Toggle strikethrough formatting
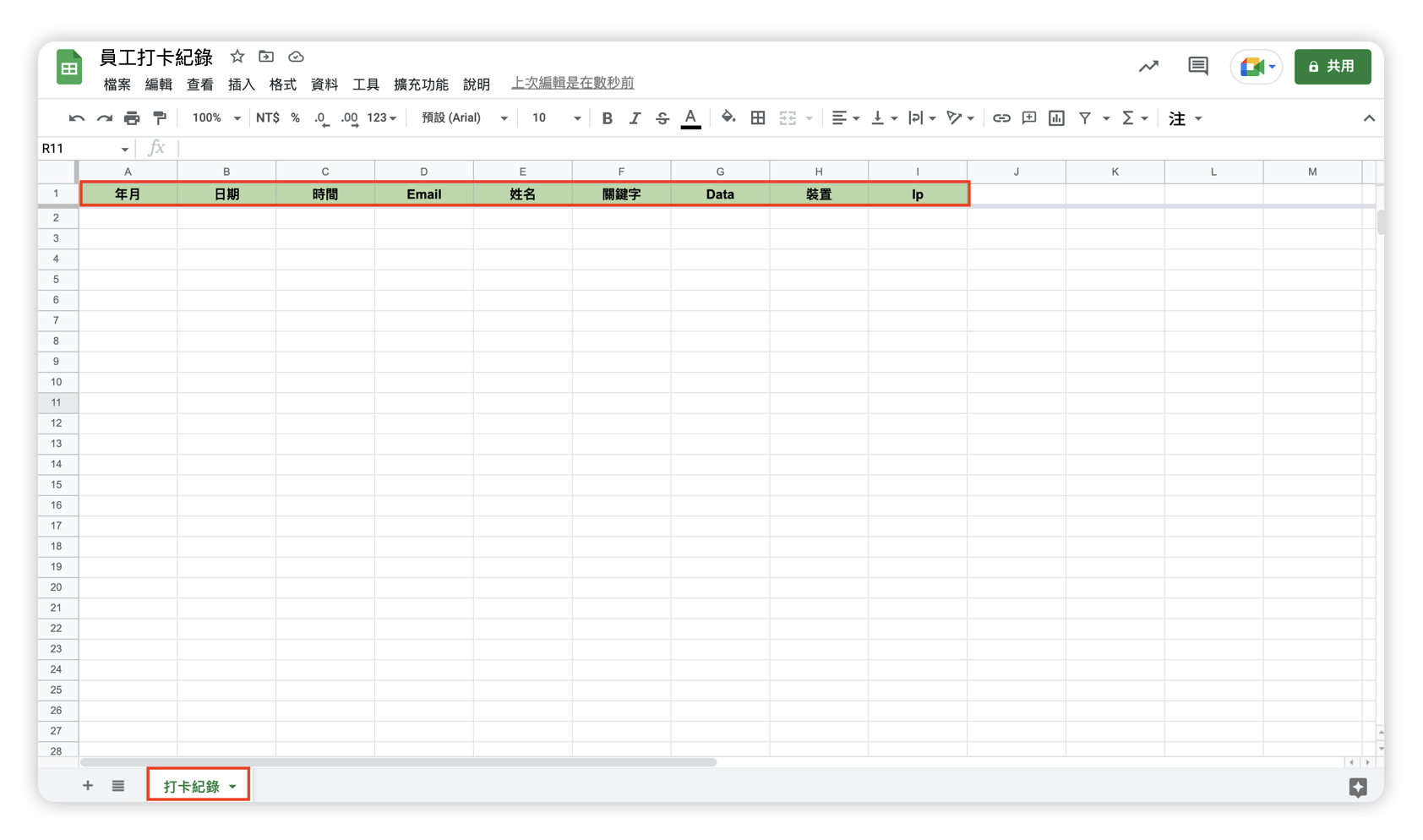 pyautogui.click(x=662, y=118)
